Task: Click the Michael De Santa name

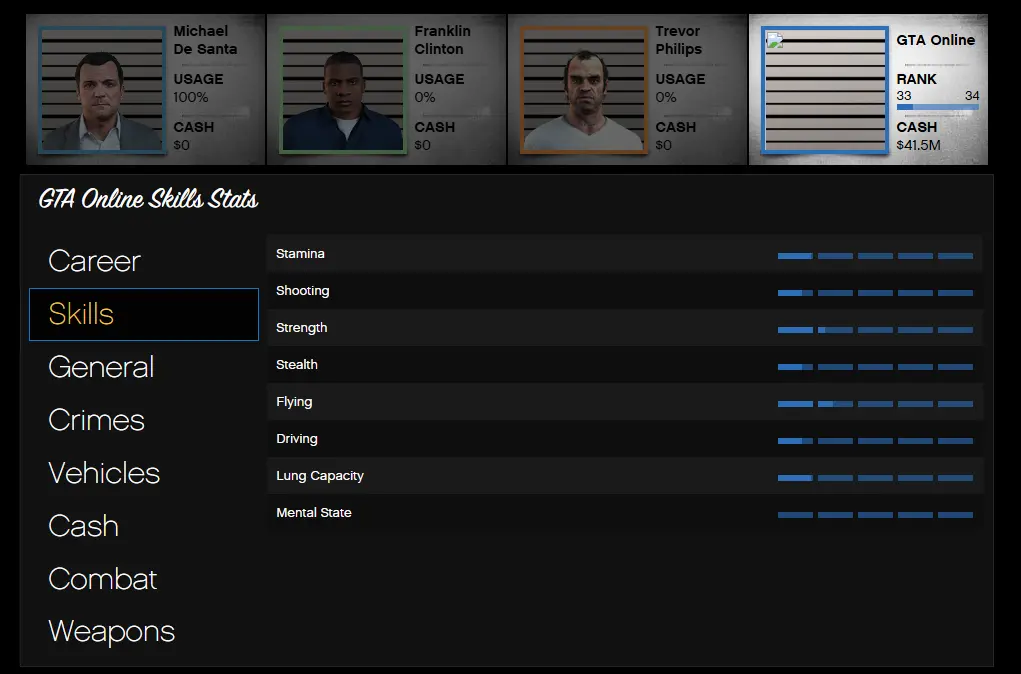Action: tap(205, 40)
